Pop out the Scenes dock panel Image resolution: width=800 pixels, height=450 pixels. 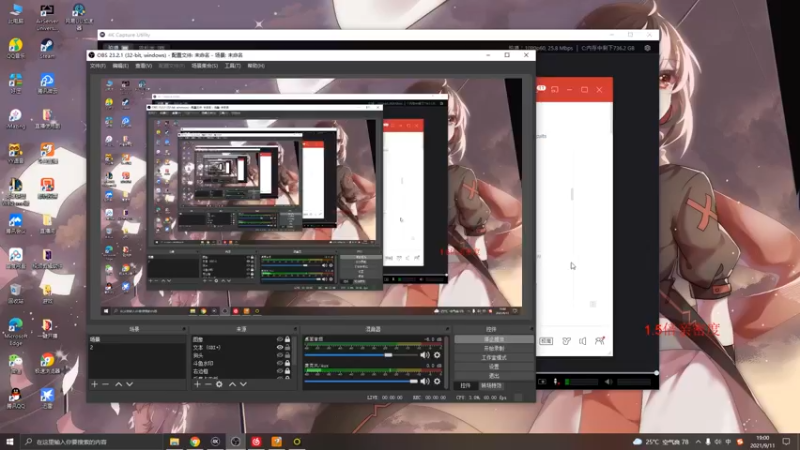coord(184,329)
